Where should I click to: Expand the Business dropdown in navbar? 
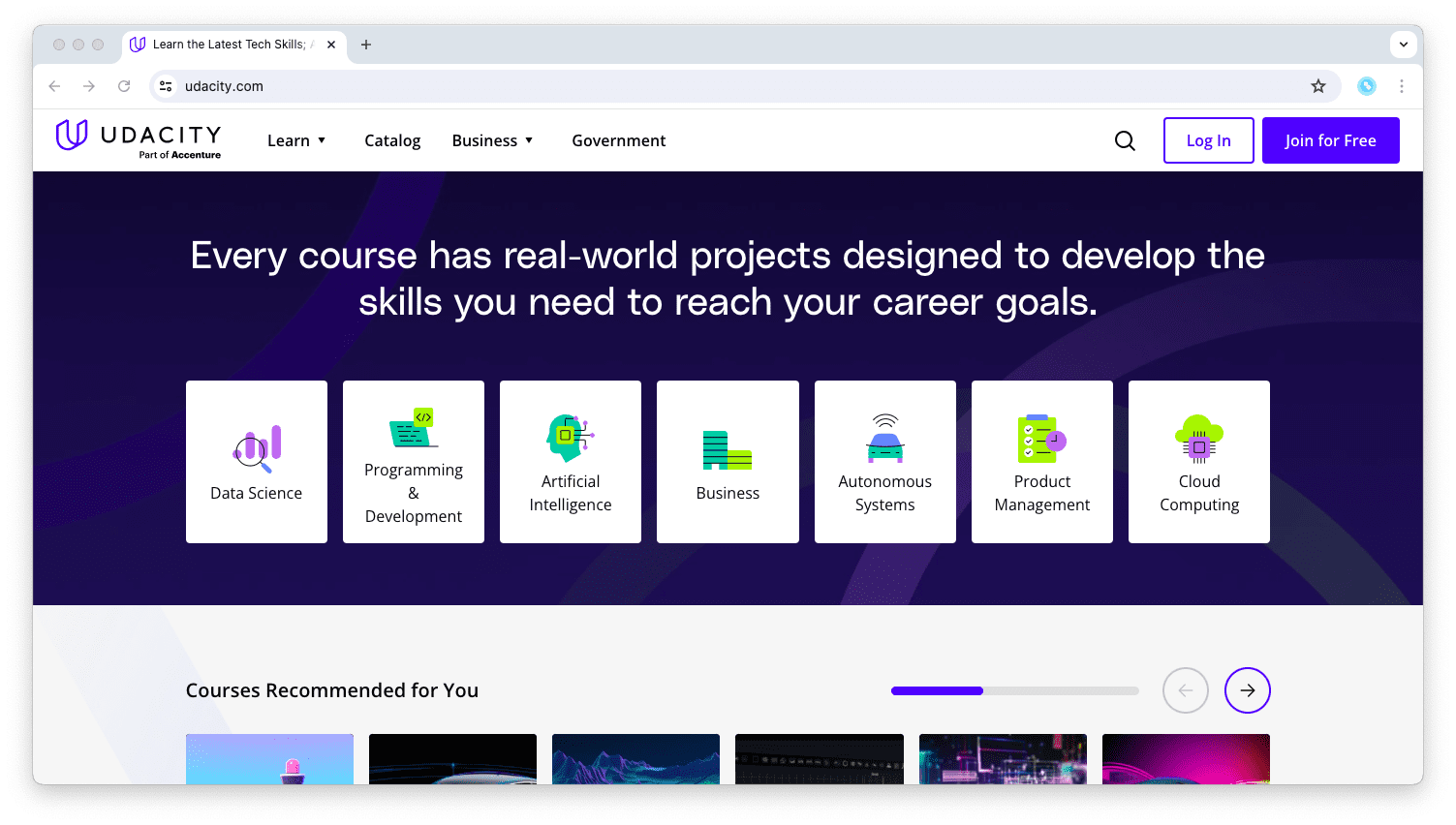tap(492, 140)
